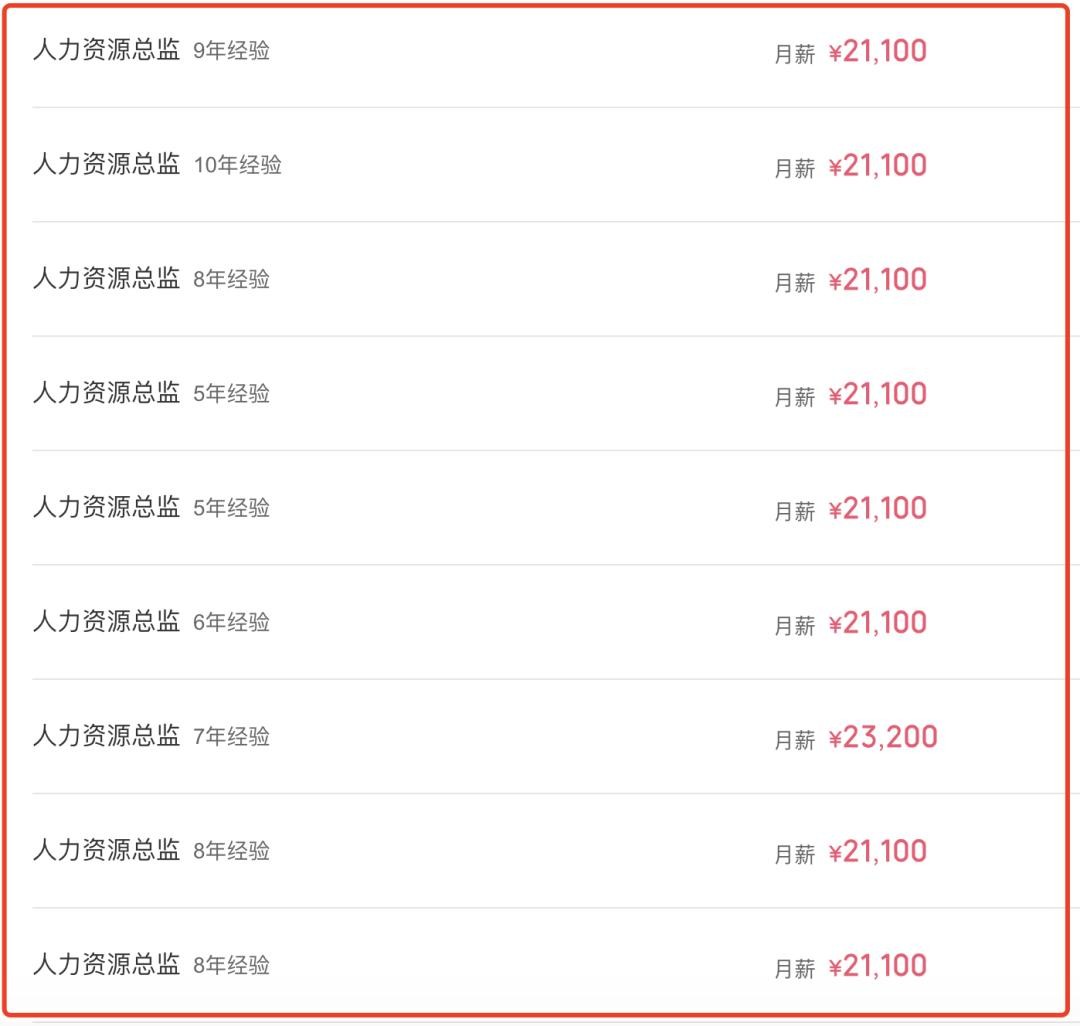Image resolution: width=1080 pixels, height=1026 pixels.
Task: Click the 9年经验 experience label
Action: click(x=231, y=51)
